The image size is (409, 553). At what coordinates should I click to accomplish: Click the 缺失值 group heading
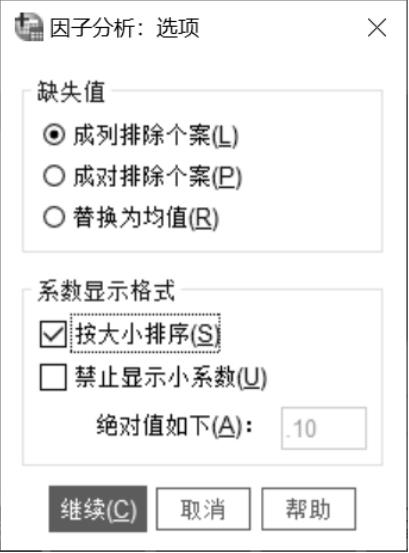(71, 92)
